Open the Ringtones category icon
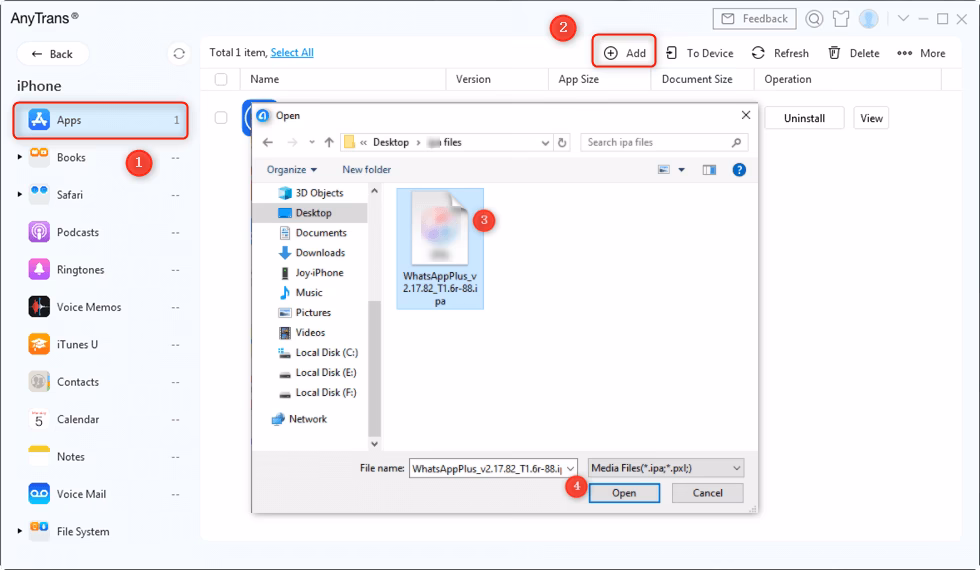Screen dimensions: 980x570 pyautogui.click(x=39, y=269)
